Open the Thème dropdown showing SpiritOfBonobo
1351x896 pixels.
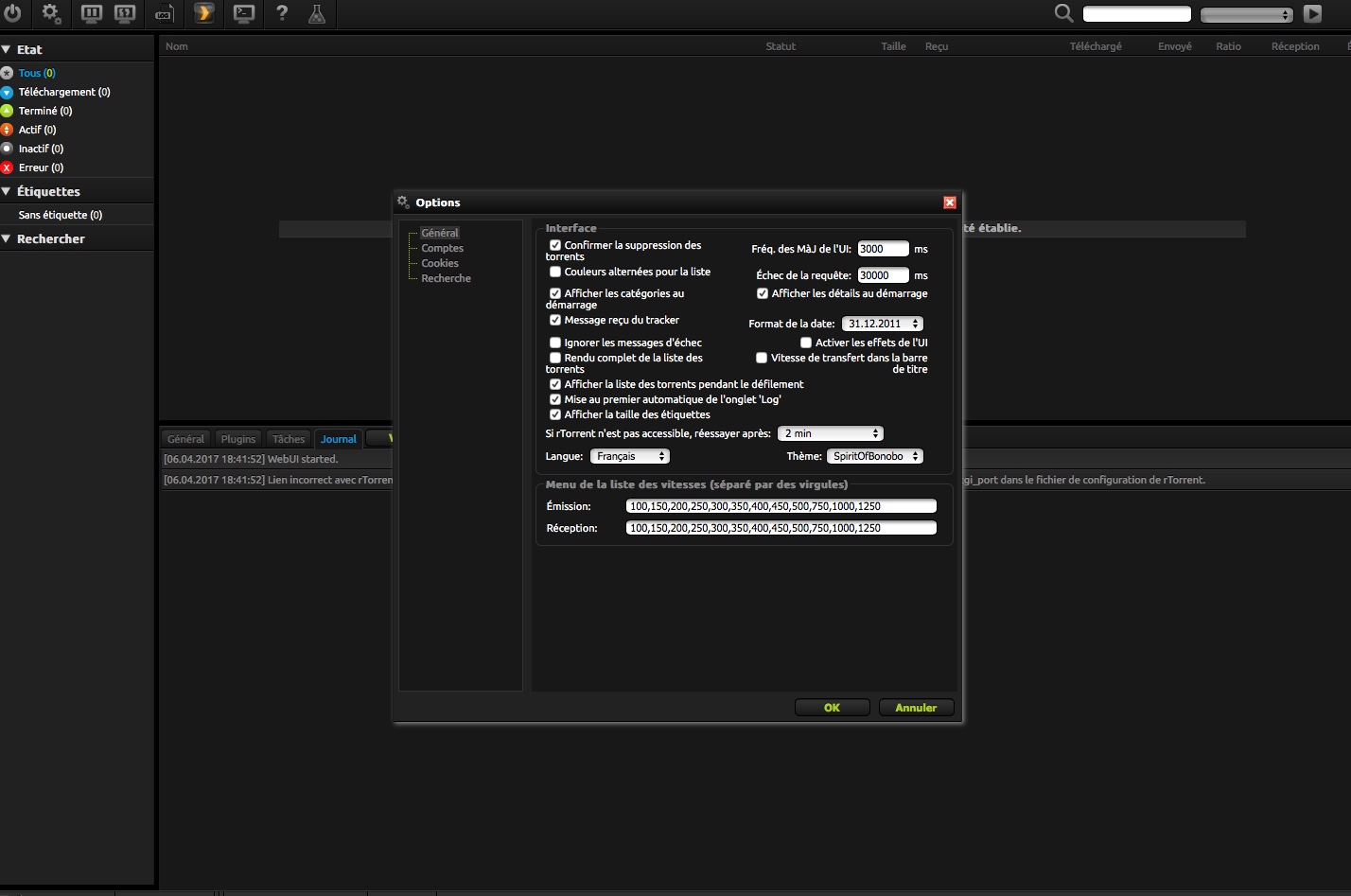(875, 456)
